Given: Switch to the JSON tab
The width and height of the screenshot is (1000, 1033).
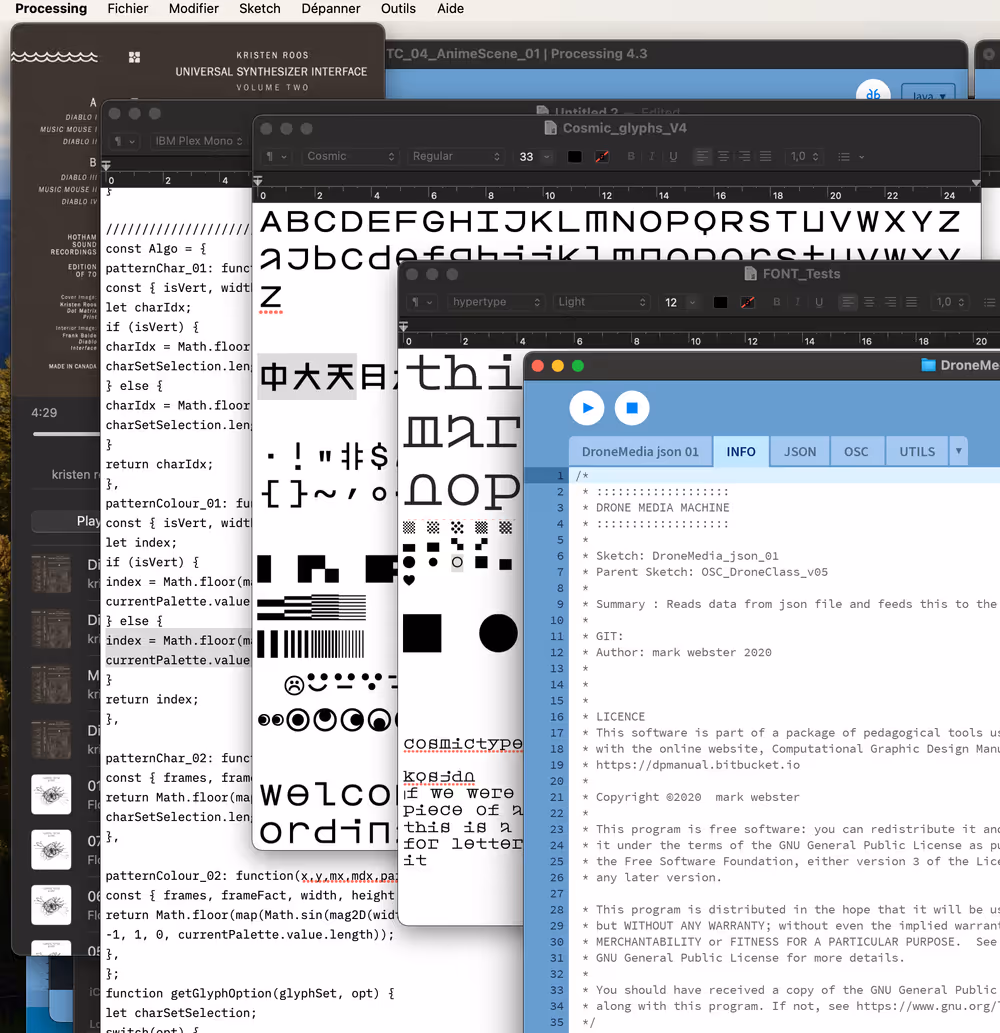Looking at the screenshot, I should point(799,451).
